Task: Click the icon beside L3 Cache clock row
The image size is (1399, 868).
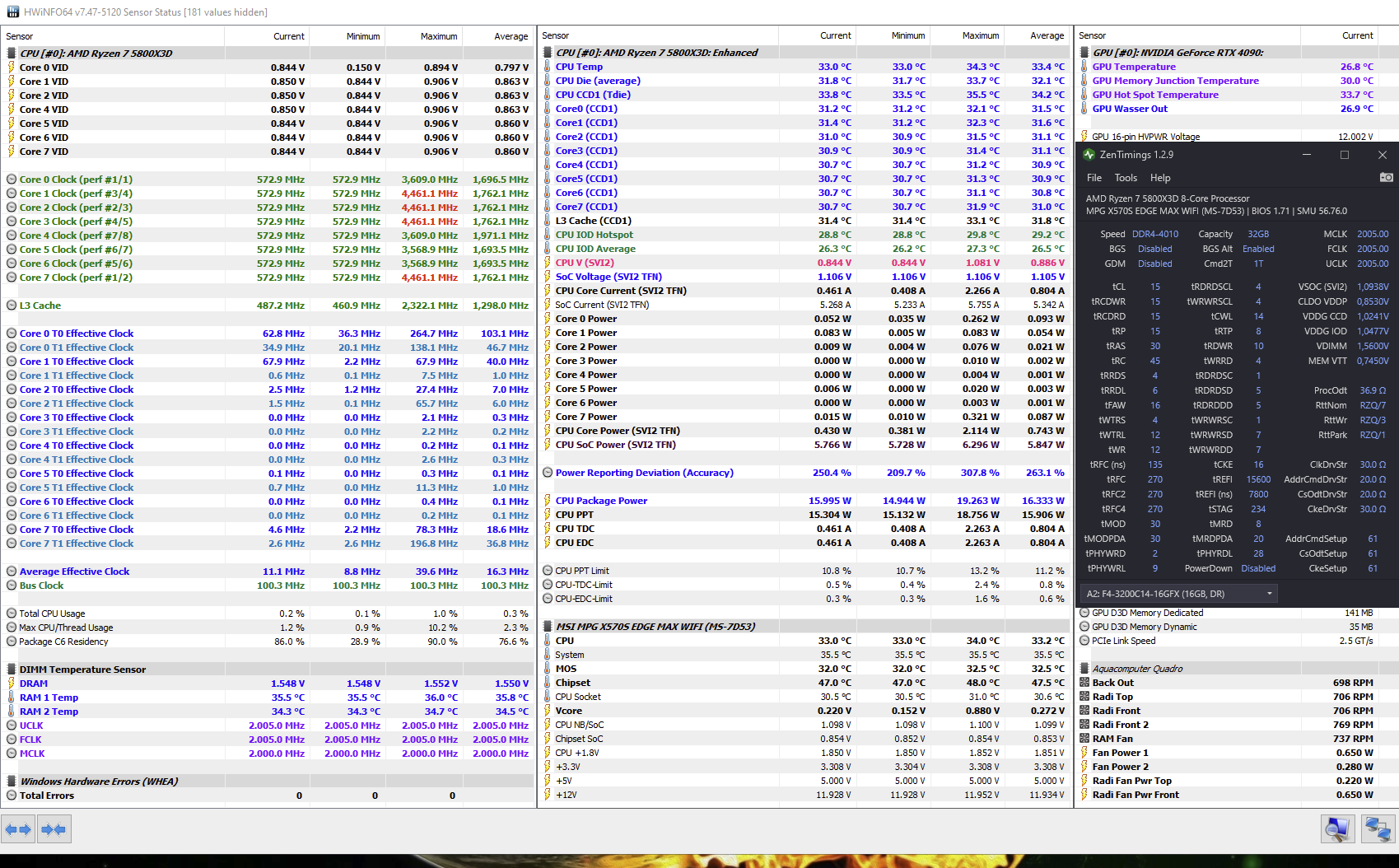Action: coord(12,306)
